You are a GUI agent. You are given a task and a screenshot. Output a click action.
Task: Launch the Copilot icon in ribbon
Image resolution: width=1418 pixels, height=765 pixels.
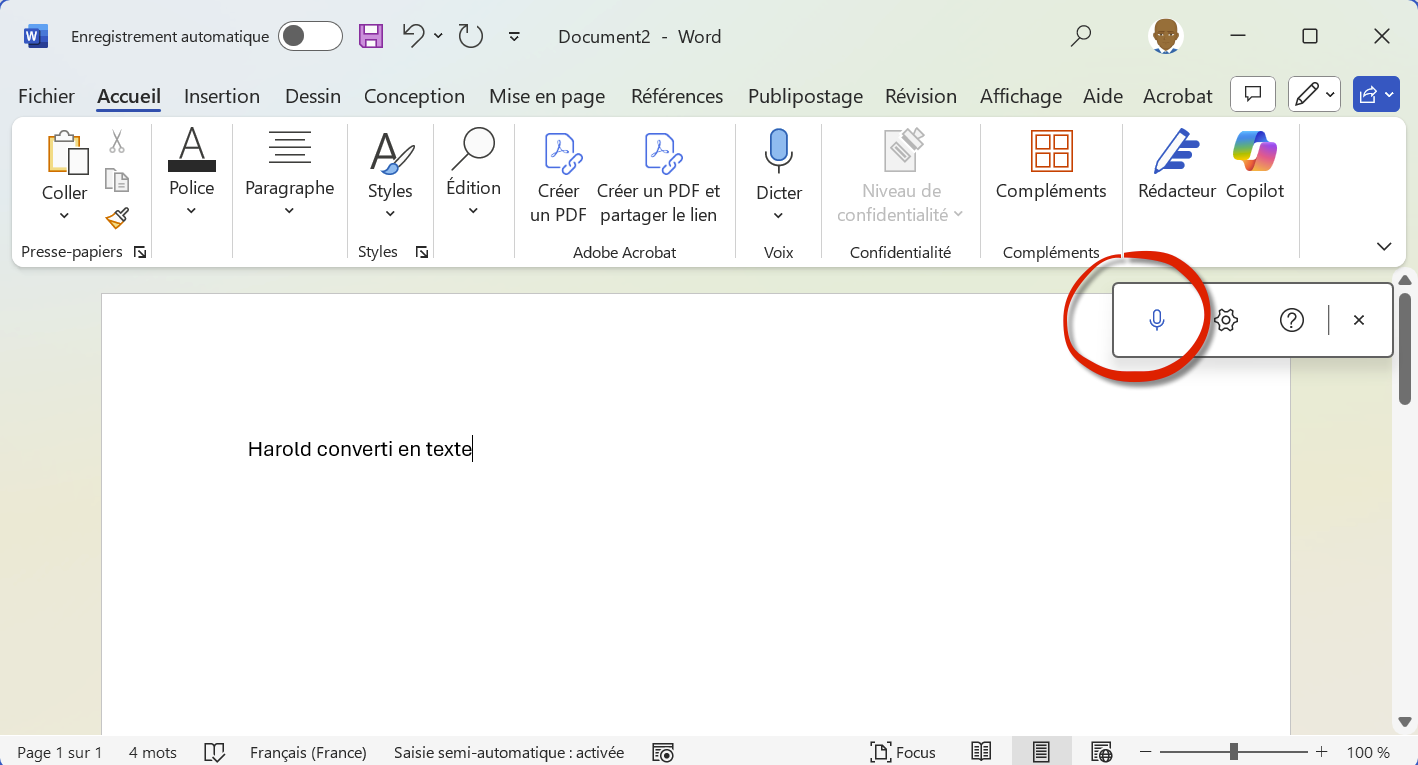(x=1254, y=165)
